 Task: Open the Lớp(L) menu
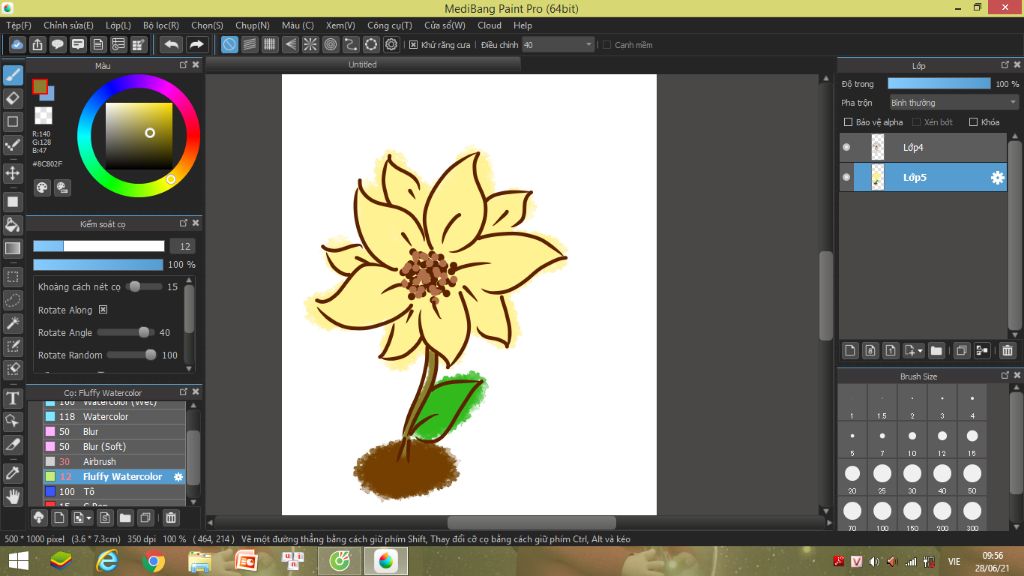[118, 25]
